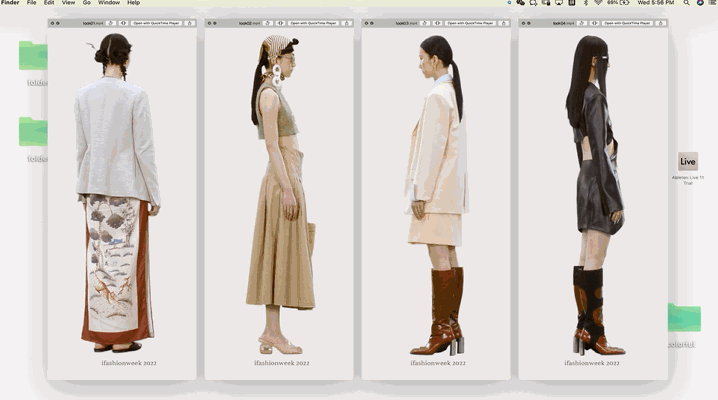Click the look04.mp4 video of model in black leather
718x400 pixels.
(593, 204)
